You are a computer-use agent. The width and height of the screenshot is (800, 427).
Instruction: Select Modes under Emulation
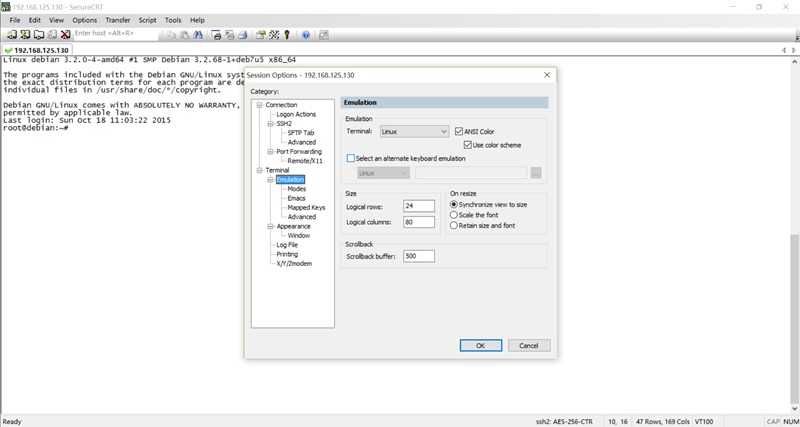coord(296,189)
